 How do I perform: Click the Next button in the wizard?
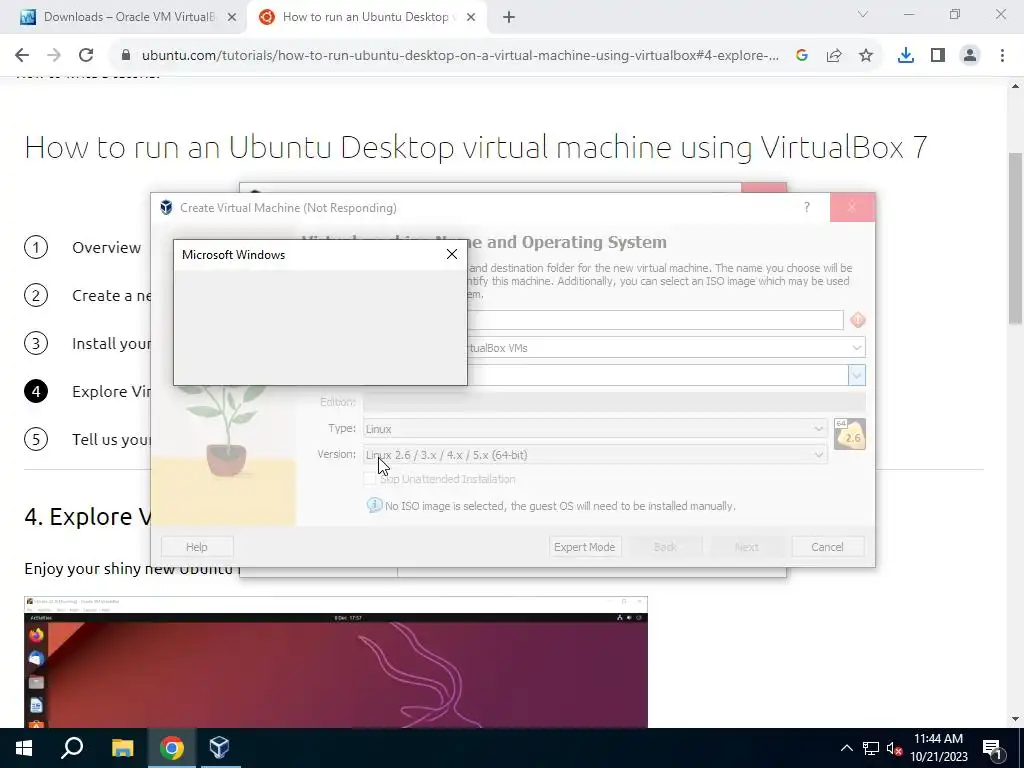[x=746, y=547]
